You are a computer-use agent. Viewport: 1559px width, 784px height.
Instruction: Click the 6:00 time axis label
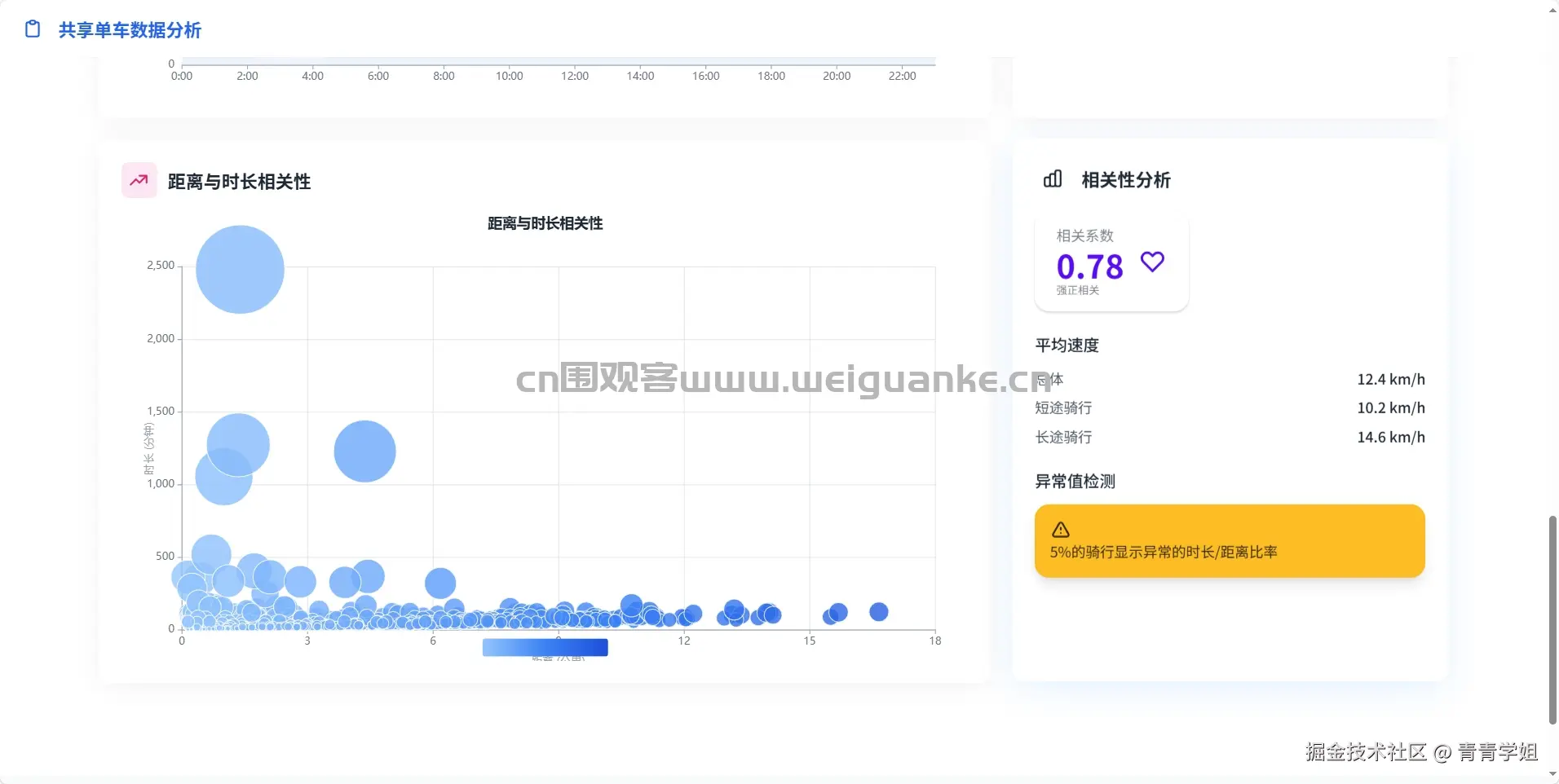(x=378, y=76)
